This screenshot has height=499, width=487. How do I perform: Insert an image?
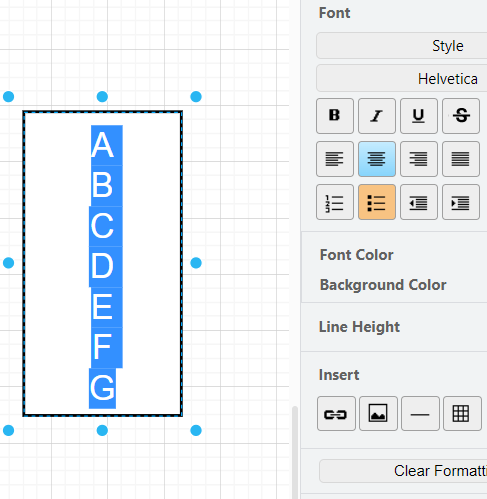378,414
